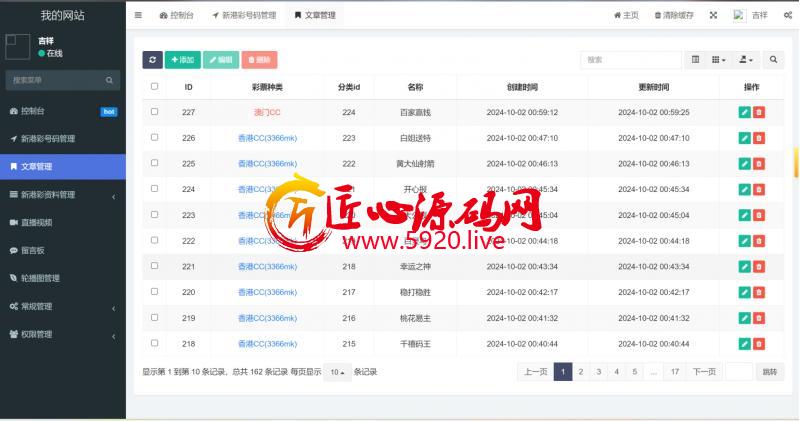Switch to the 控制台 tab
The image size is (800, 421).
click(x=177, y=16)
